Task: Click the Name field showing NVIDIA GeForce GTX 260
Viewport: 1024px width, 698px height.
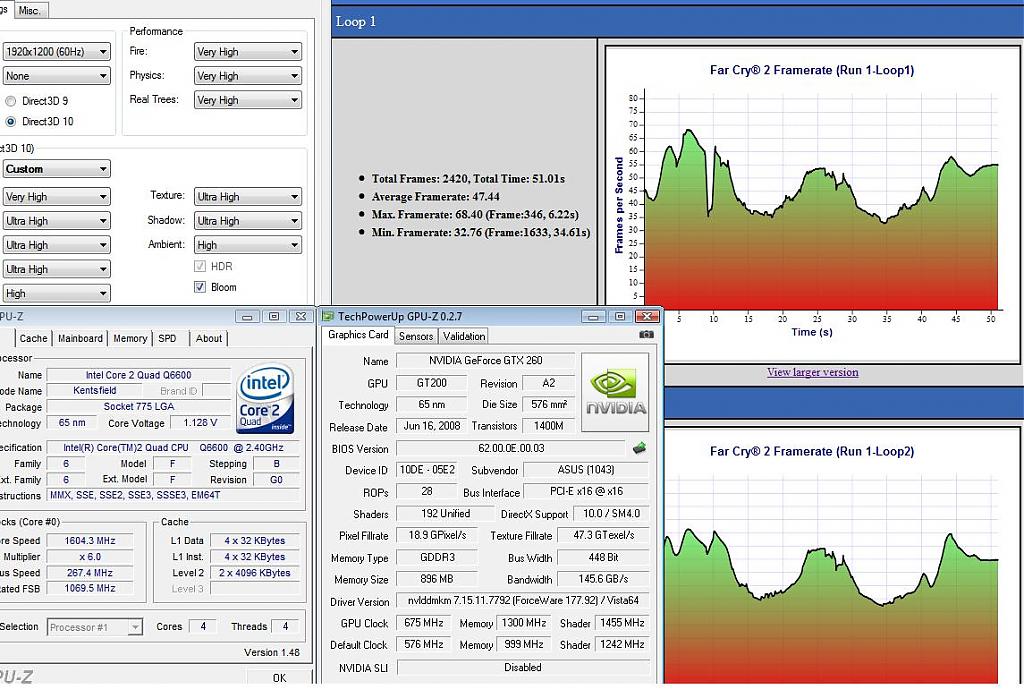Action: [x=485, y=360]
